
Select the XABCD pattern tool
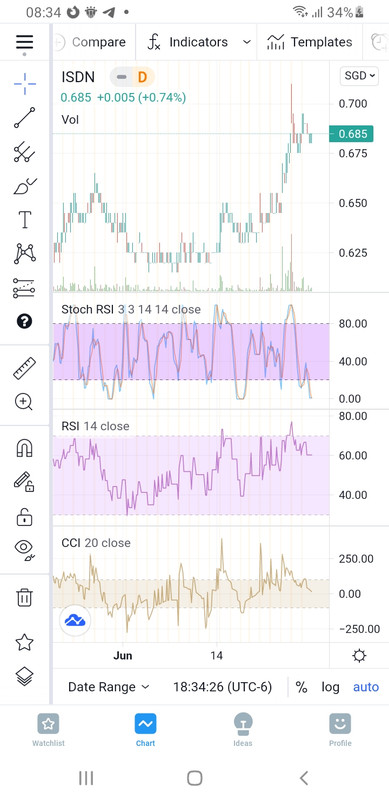point(25,254)
